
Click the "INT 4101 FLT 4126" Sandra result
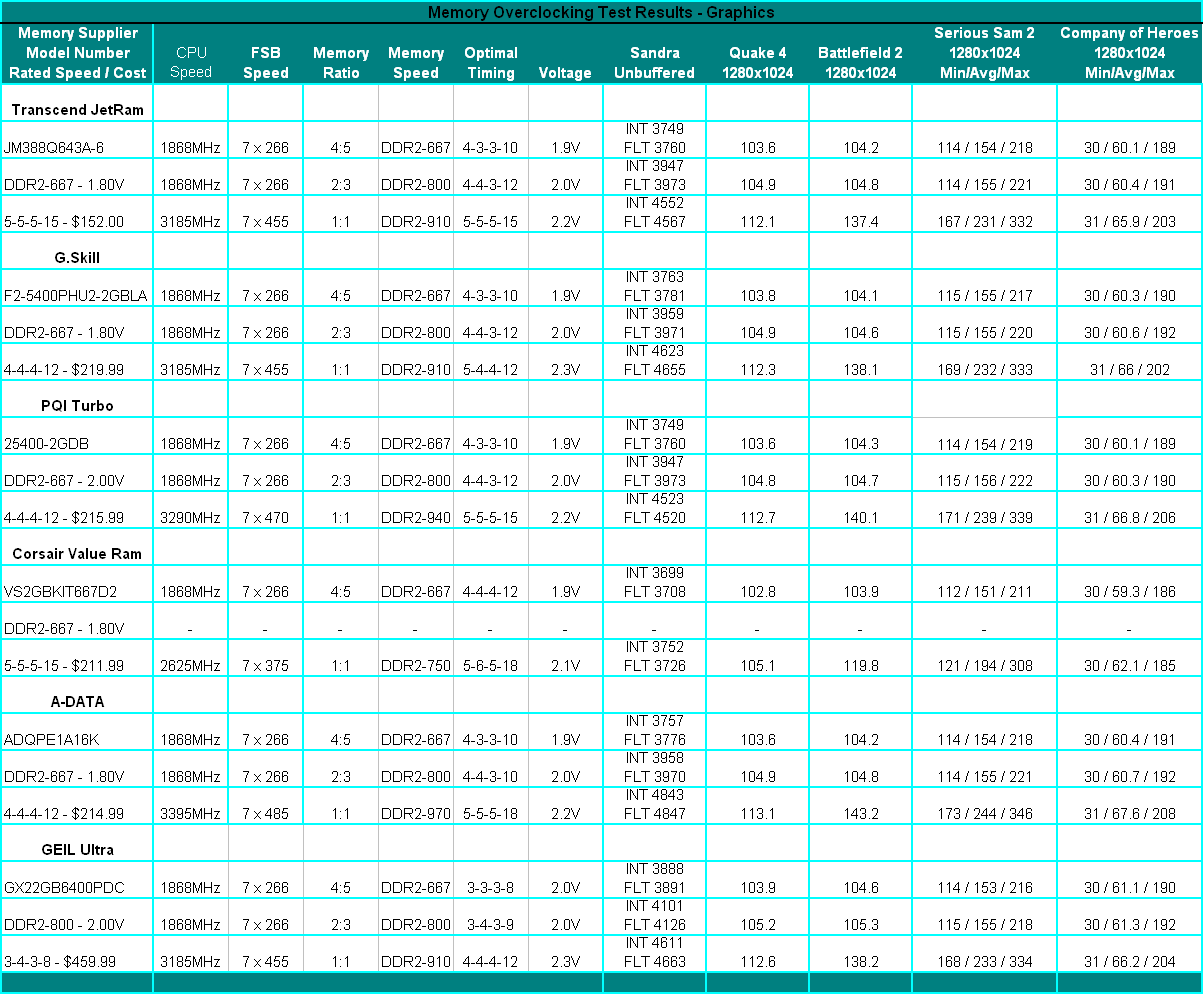pos(655,914)
